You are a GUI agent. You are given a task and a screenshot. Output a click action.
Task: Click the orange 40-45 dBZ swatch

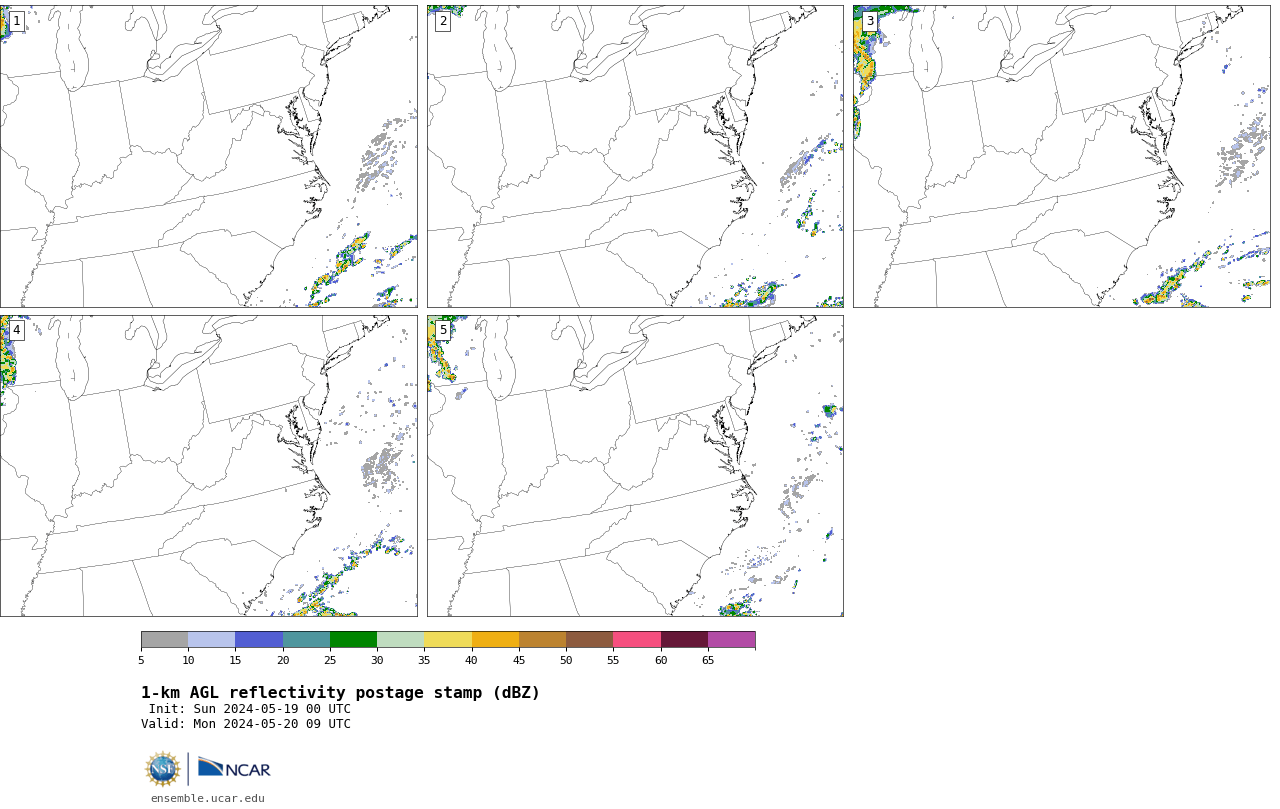(x=495, y=640)
